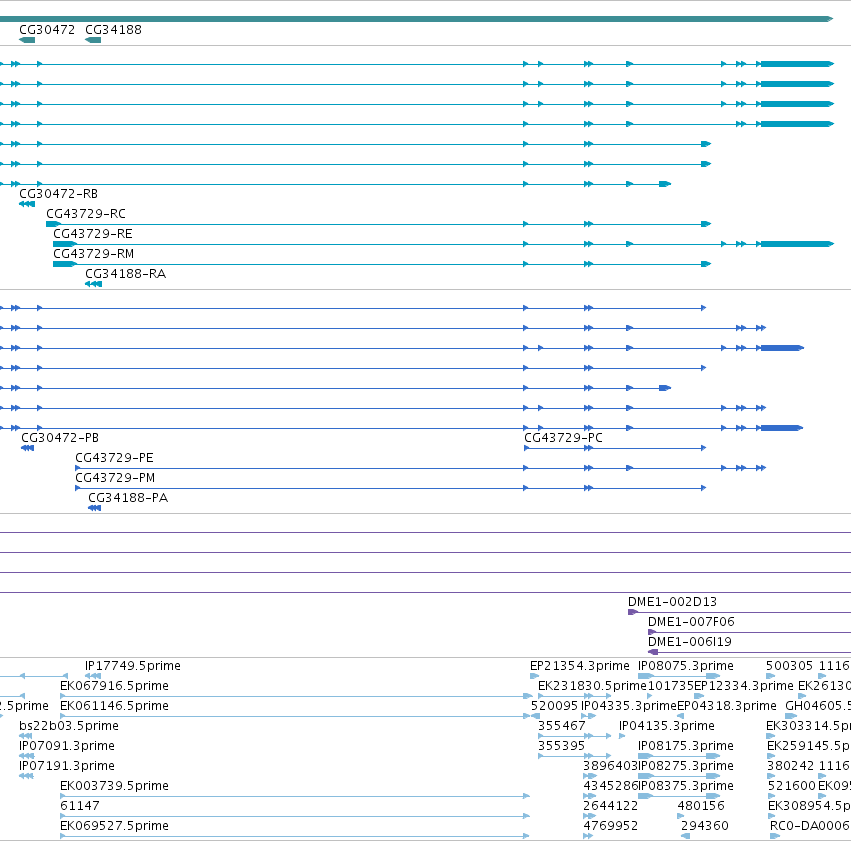
Task: Click the blue glyph beneath CG34188-PA
Action: tap(94, 508)
